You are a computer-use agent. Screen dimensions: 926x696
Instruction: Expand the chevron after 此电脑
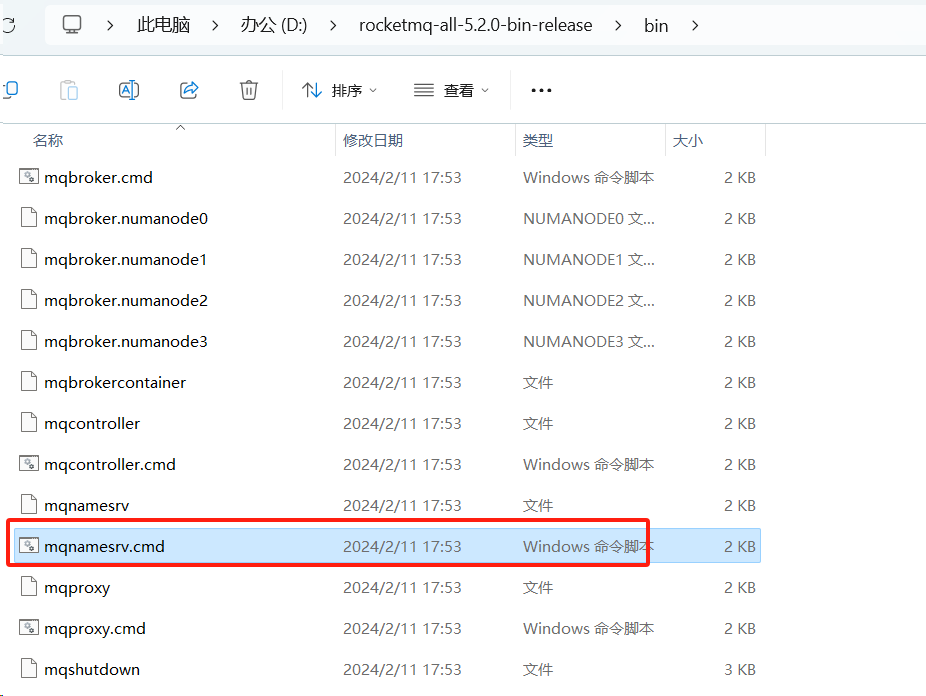215,25
